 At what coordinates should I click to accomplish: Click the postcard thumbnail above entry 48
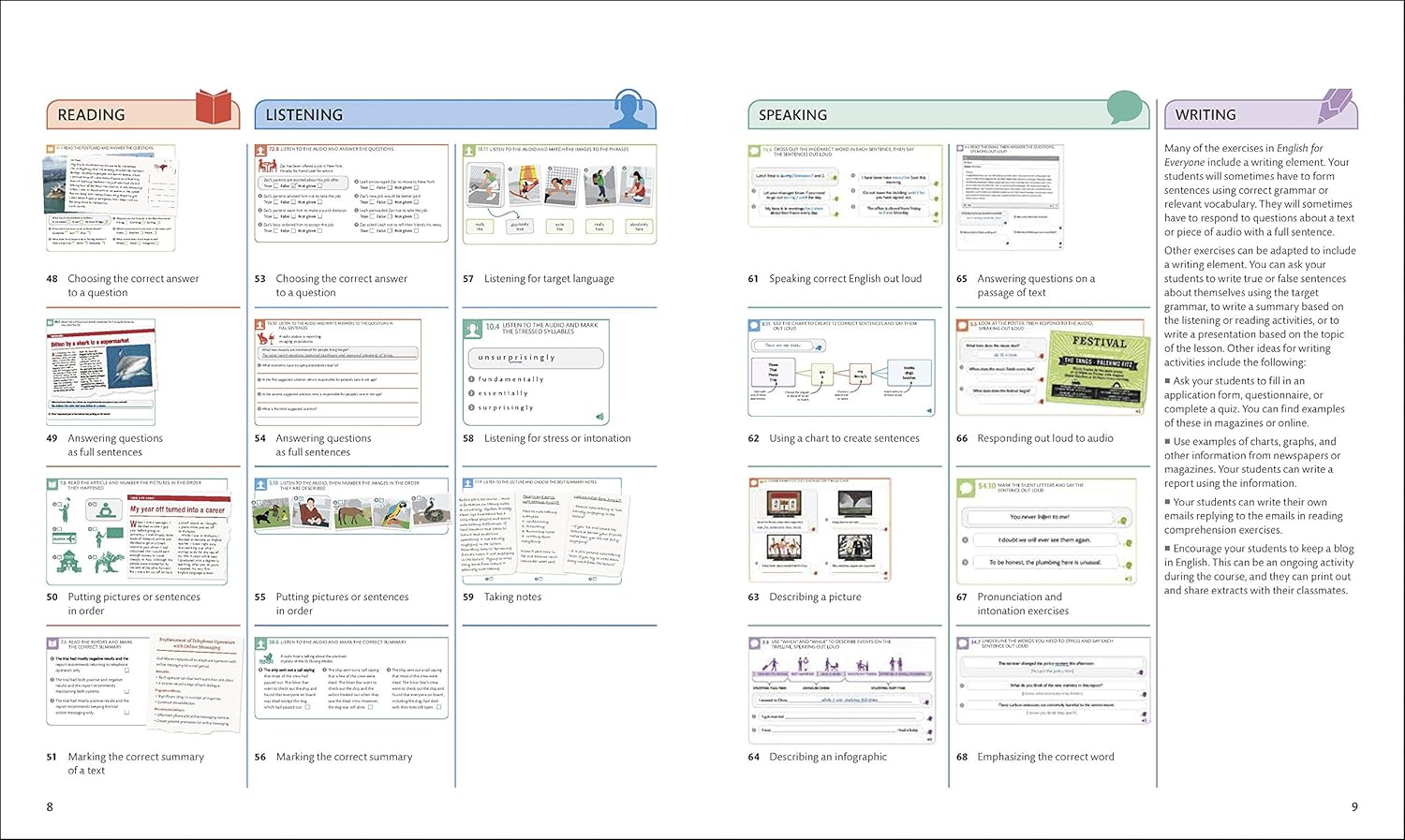[111, 198]
